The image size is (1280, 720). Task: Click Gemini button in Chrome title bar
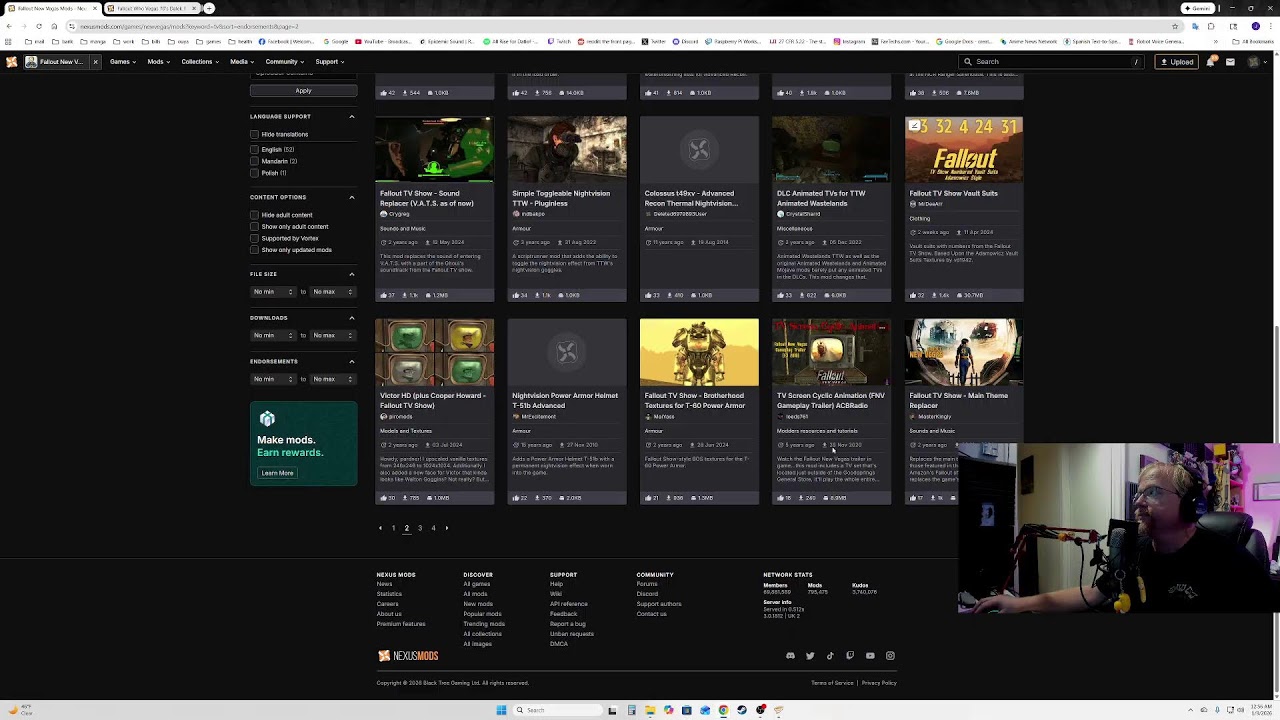pyautogui.click(x=1196, y=8)
